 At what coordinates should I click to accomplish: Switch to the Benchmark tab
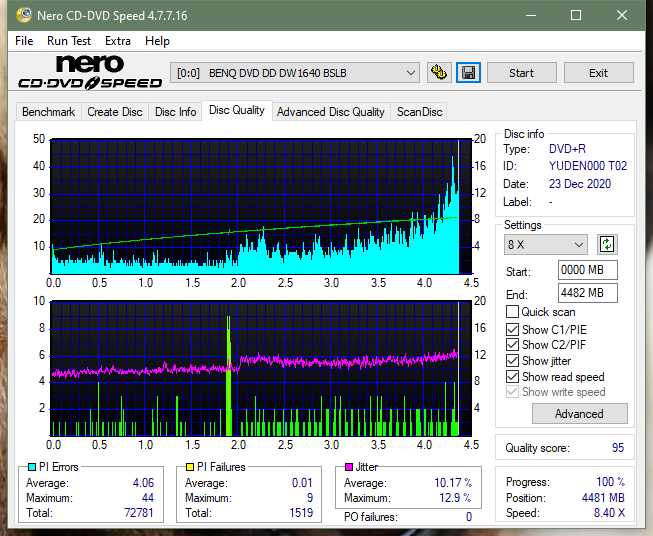pos(49,112)
